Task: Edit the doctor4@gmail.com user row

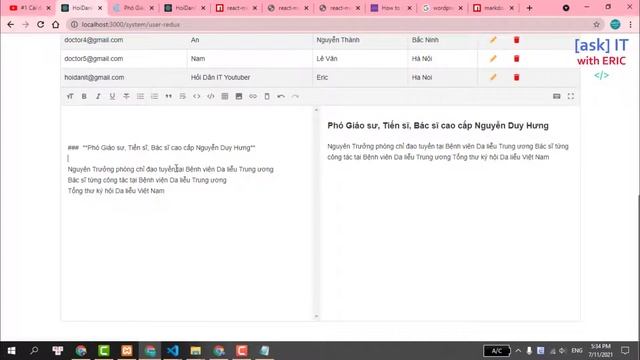Action: tap(493, 40)
